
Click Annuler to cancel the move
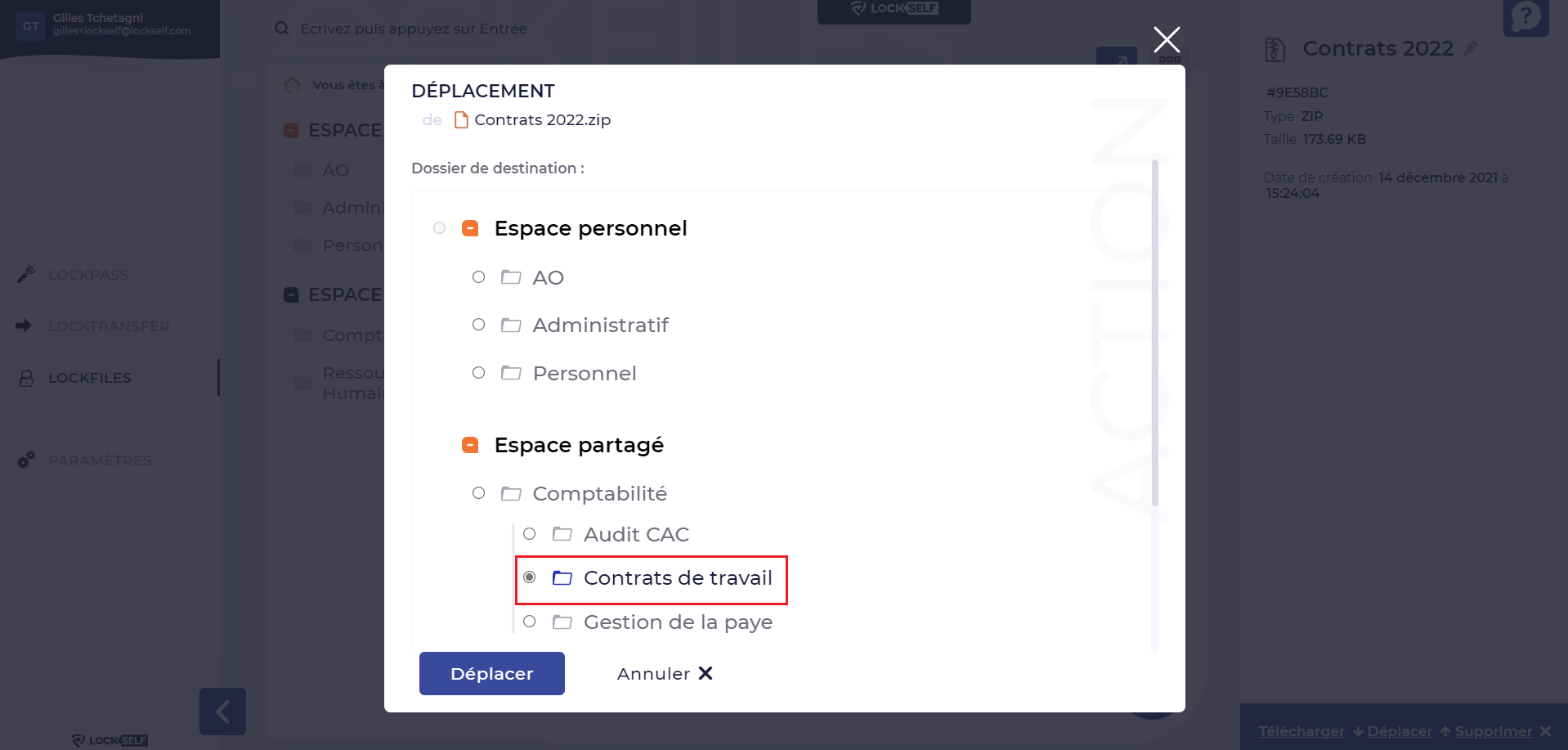pyautogui.click(x=665, y=673)
